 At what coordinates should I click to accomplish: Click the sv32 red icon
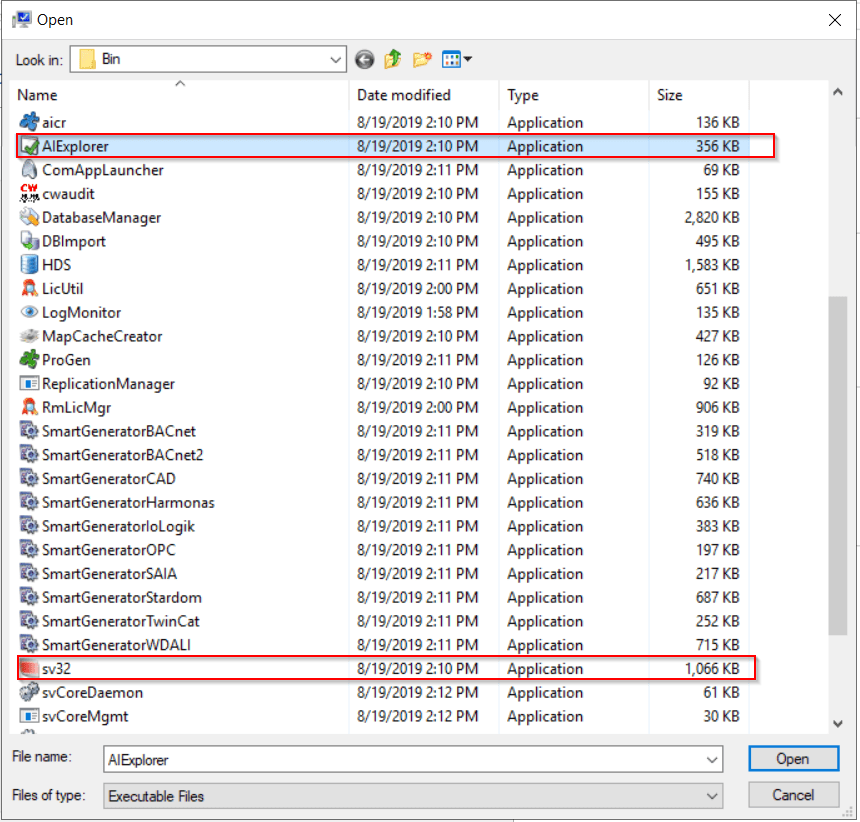tap(30, 668)
